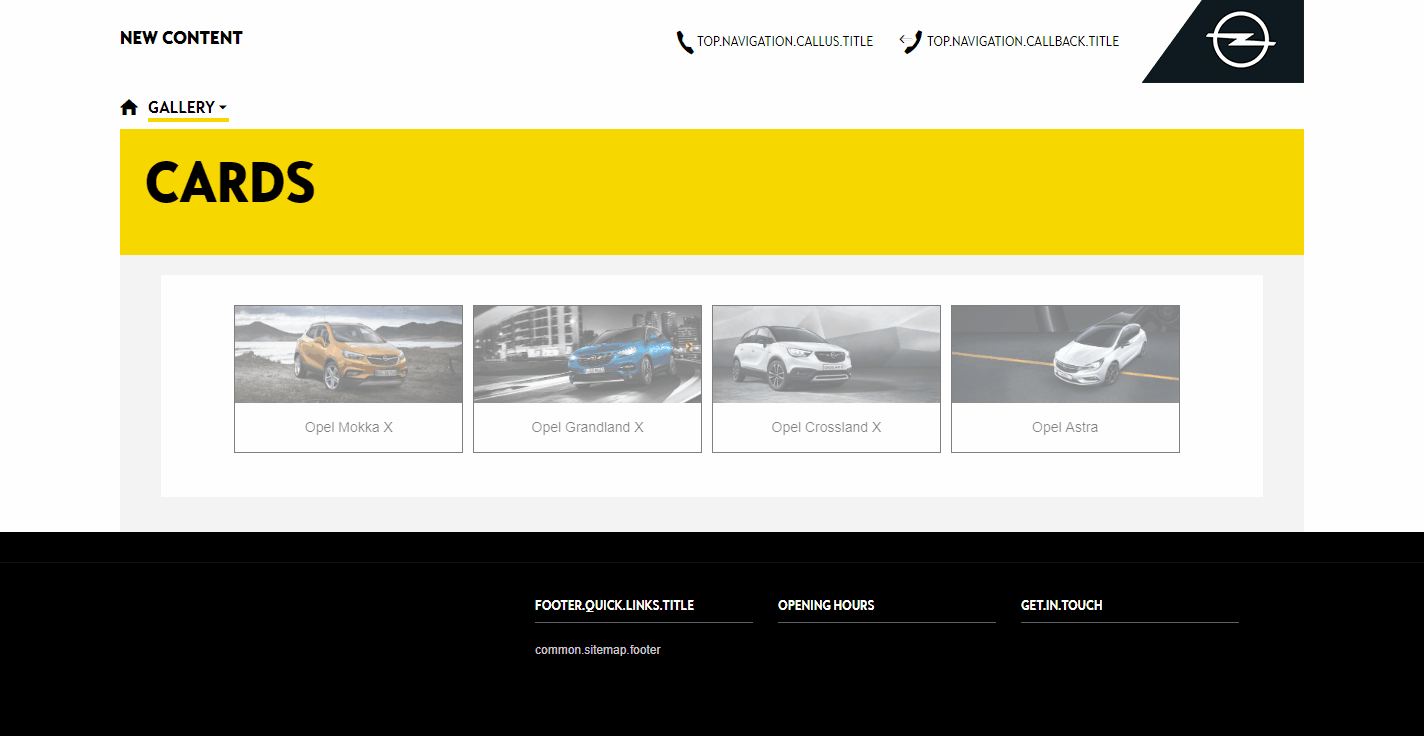Open the common.sitemap.footer link
This screenshot has height=736, width=1424.
tap(598, 650)
